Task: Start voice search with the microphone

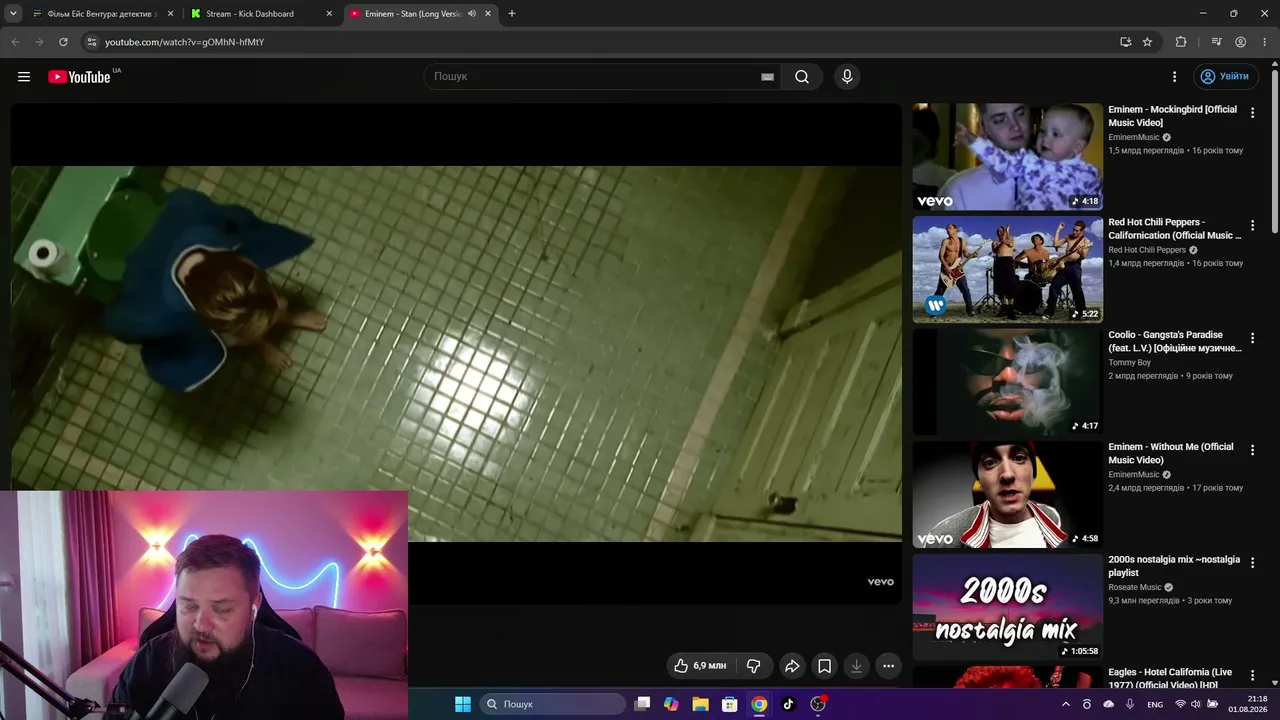Action: click(847, 77)
